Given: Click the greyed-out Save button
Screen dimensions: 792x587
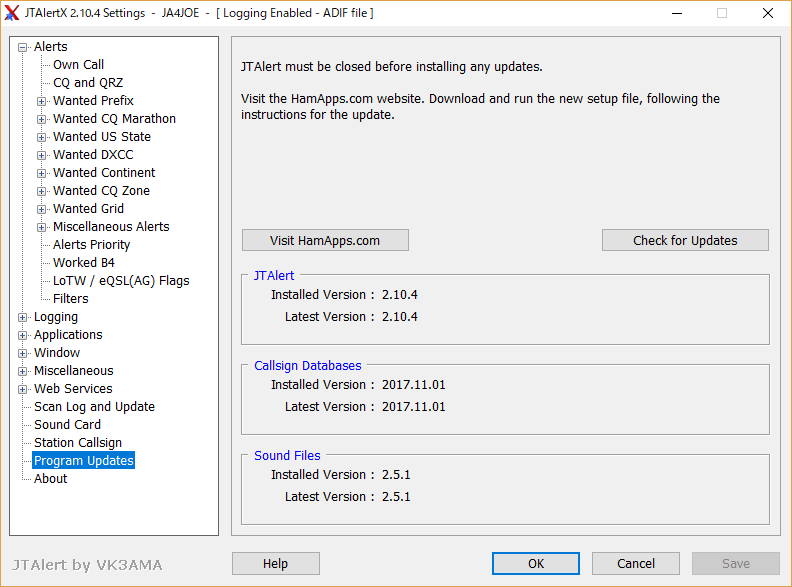Looking at the screenshot, I should coord(736,563).
